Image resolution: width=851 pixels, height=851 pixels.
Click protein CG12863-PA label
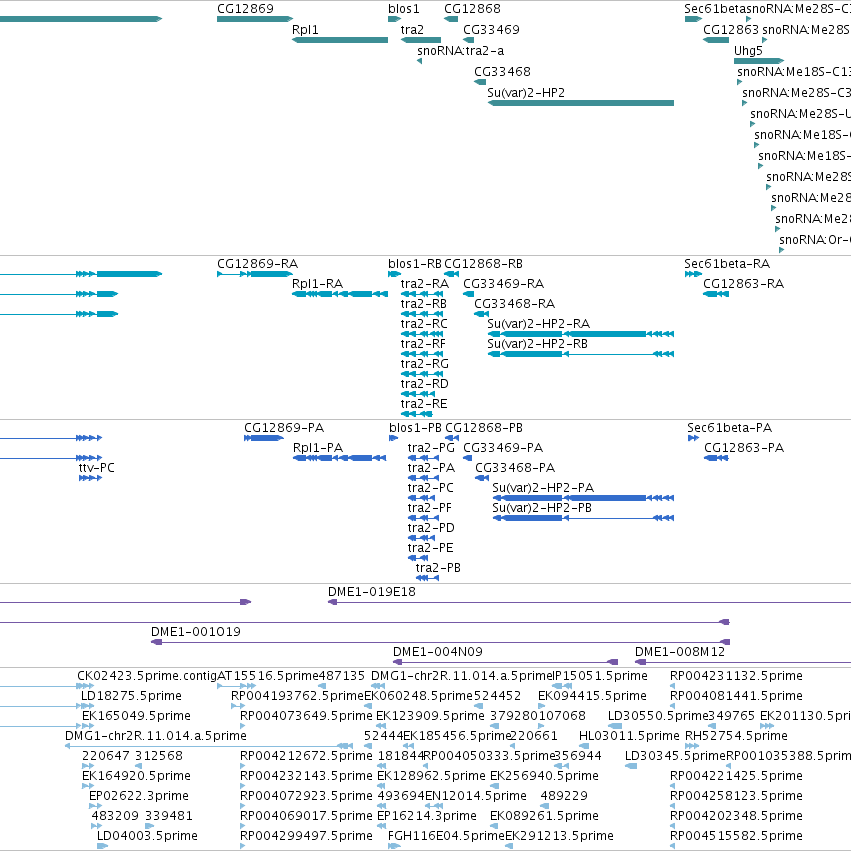744,448
